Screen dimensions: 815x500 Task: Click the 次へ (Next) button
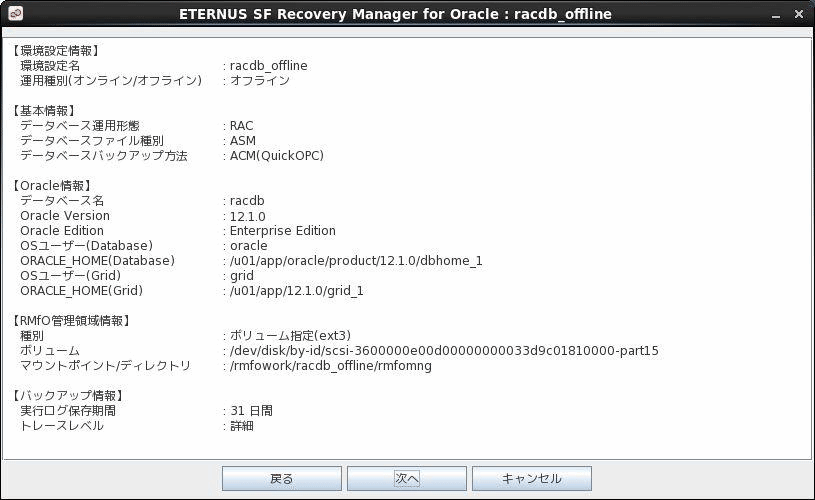[406, 478]
